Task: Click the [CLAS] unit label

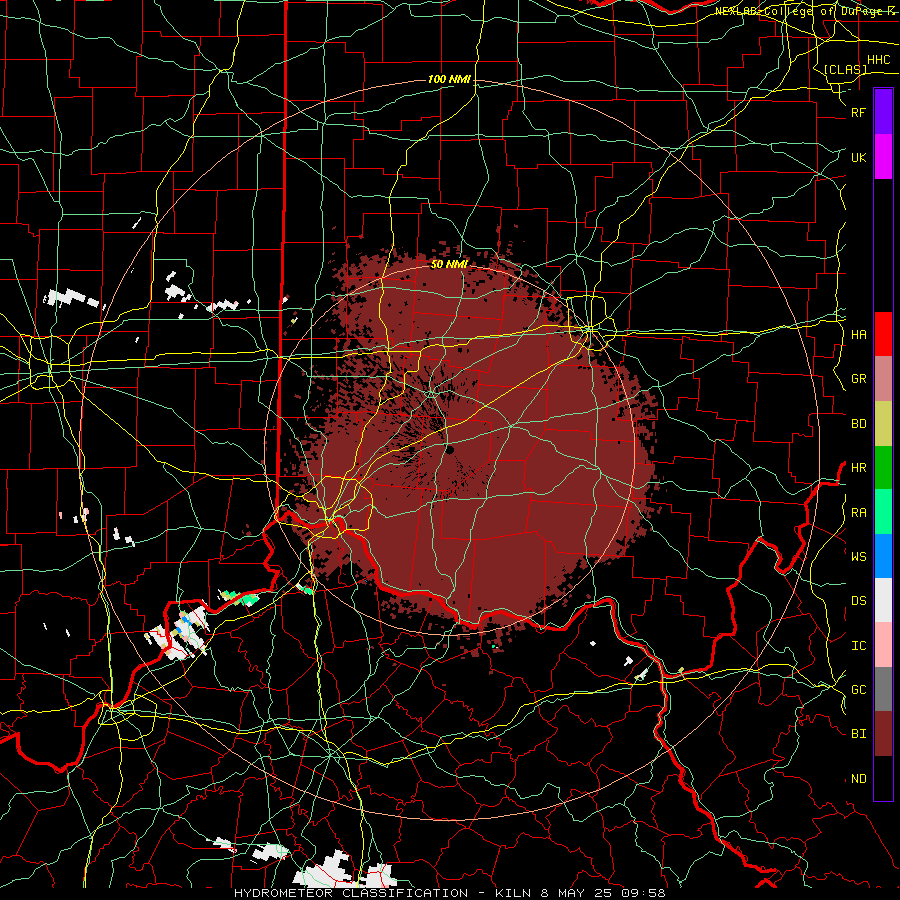Action: [x=845, y=69]
